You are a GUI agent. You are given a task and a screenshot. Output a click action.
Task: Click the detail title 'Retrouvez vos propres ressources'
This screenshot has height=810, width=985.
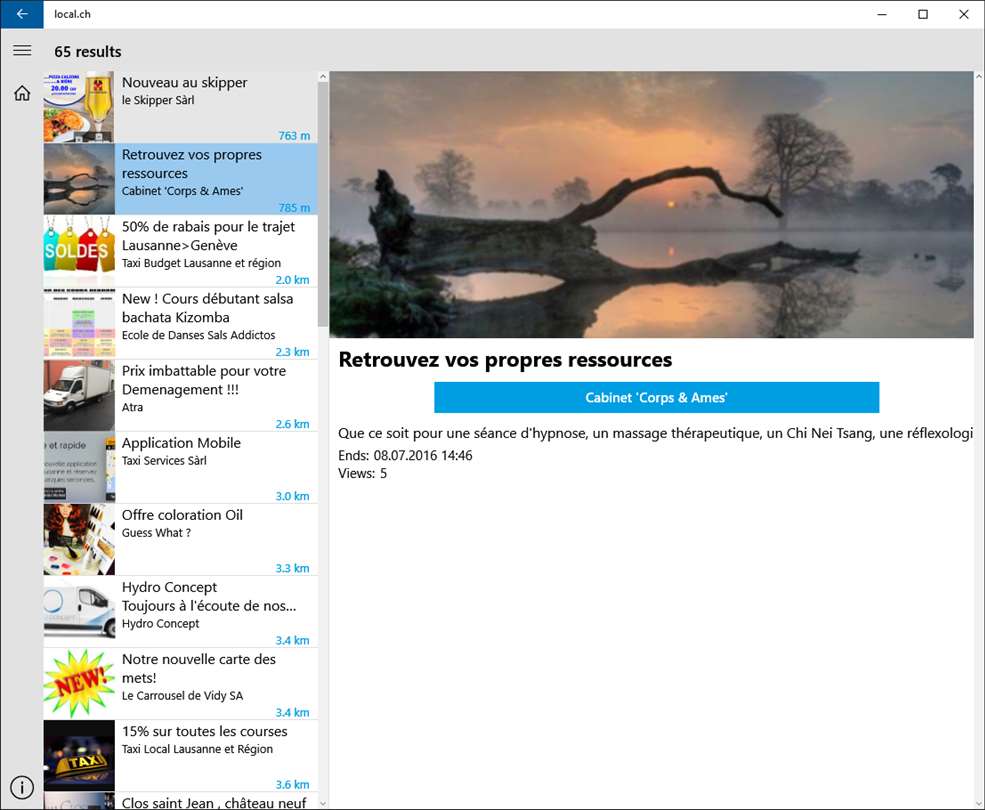(x=505, y=359)
